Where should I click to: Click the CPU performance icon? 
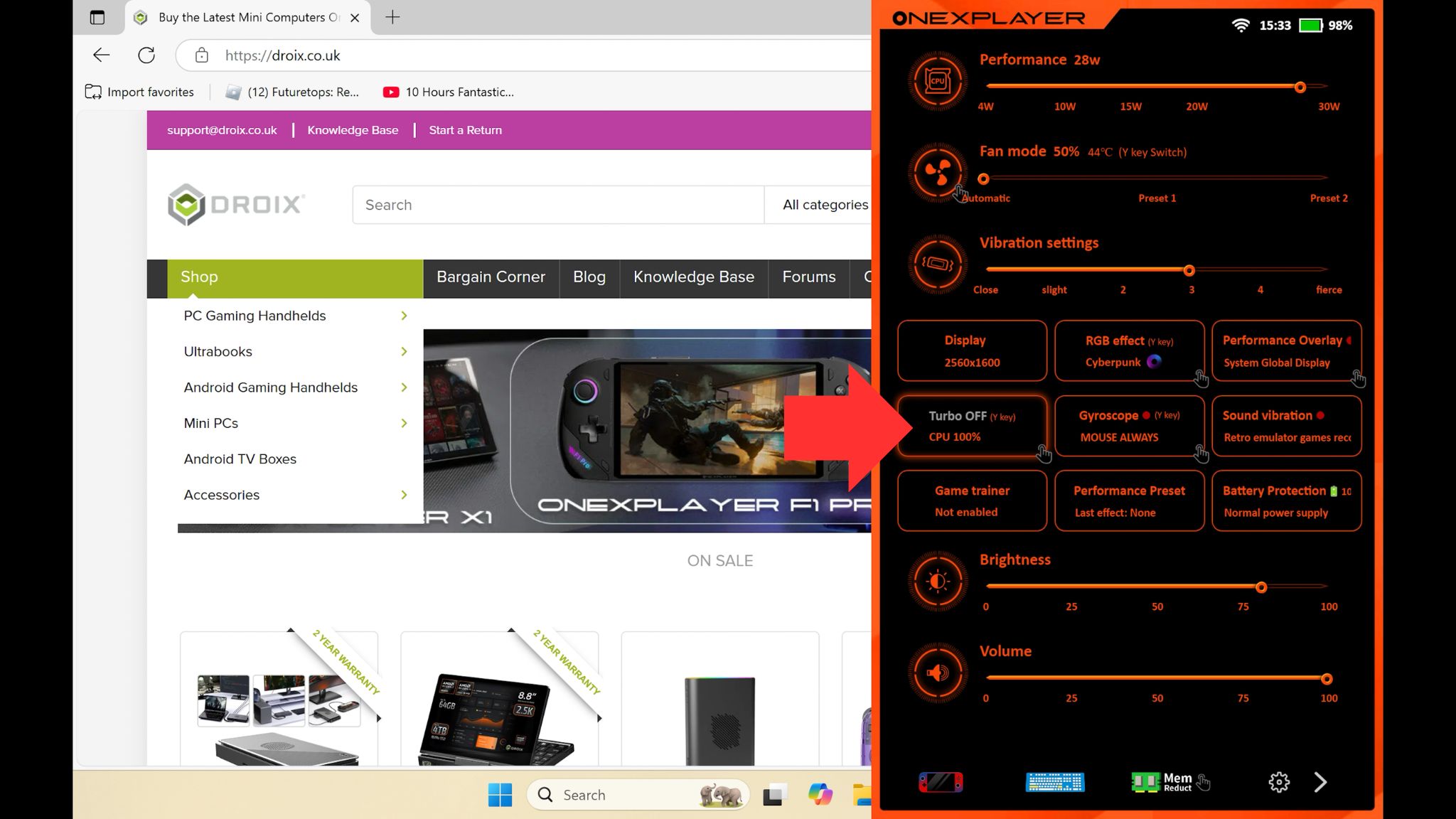pyautogui.click(x=938, y=81)
